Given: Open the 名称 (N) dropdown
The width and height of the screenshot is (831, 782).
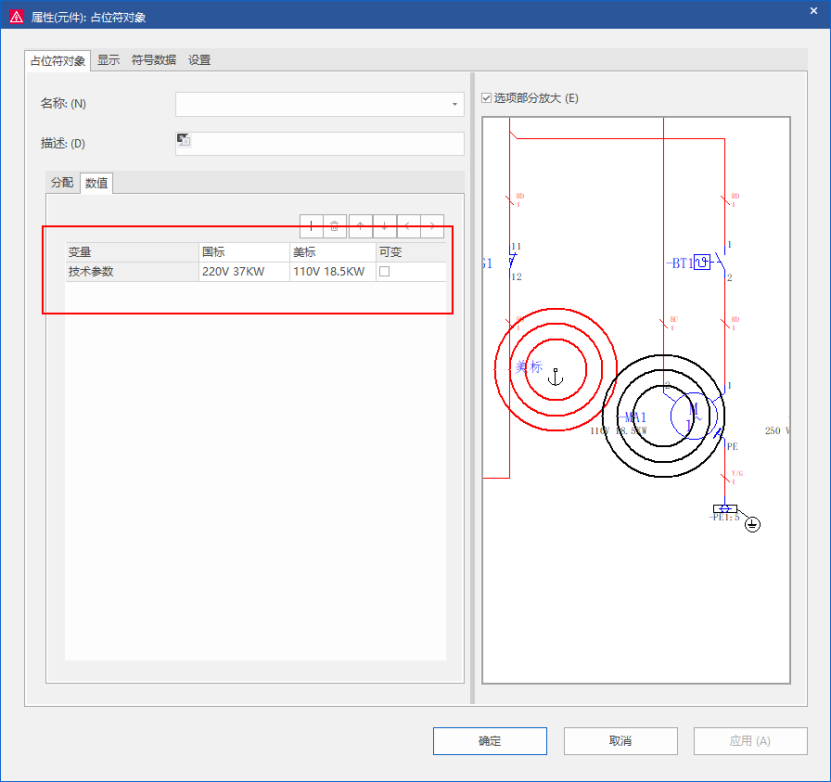Looking at the screenshot, I should pyautogui.click(x=454, y=104).
